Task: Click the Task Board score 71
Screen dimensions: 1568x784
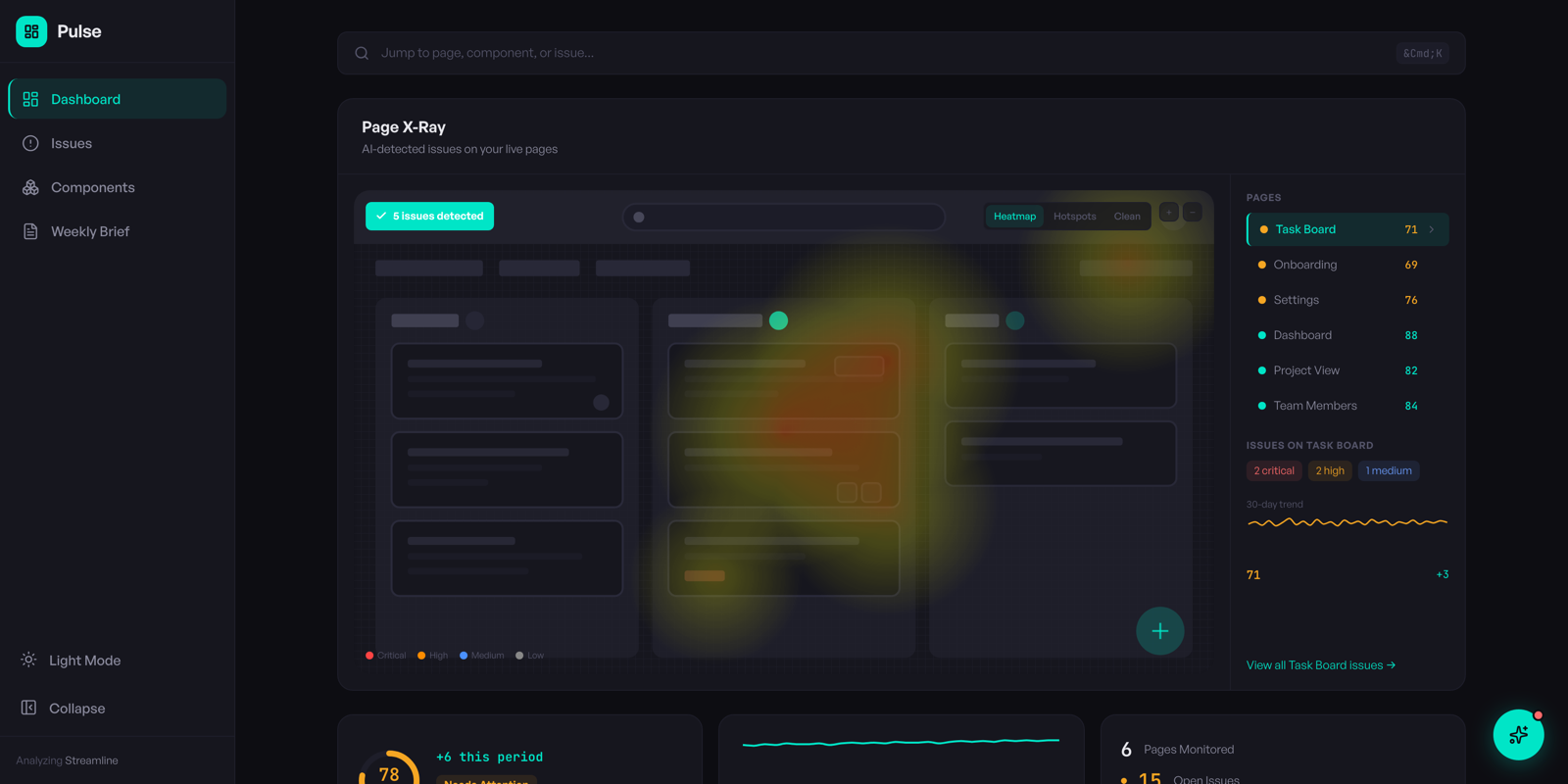Action: 1411,229
